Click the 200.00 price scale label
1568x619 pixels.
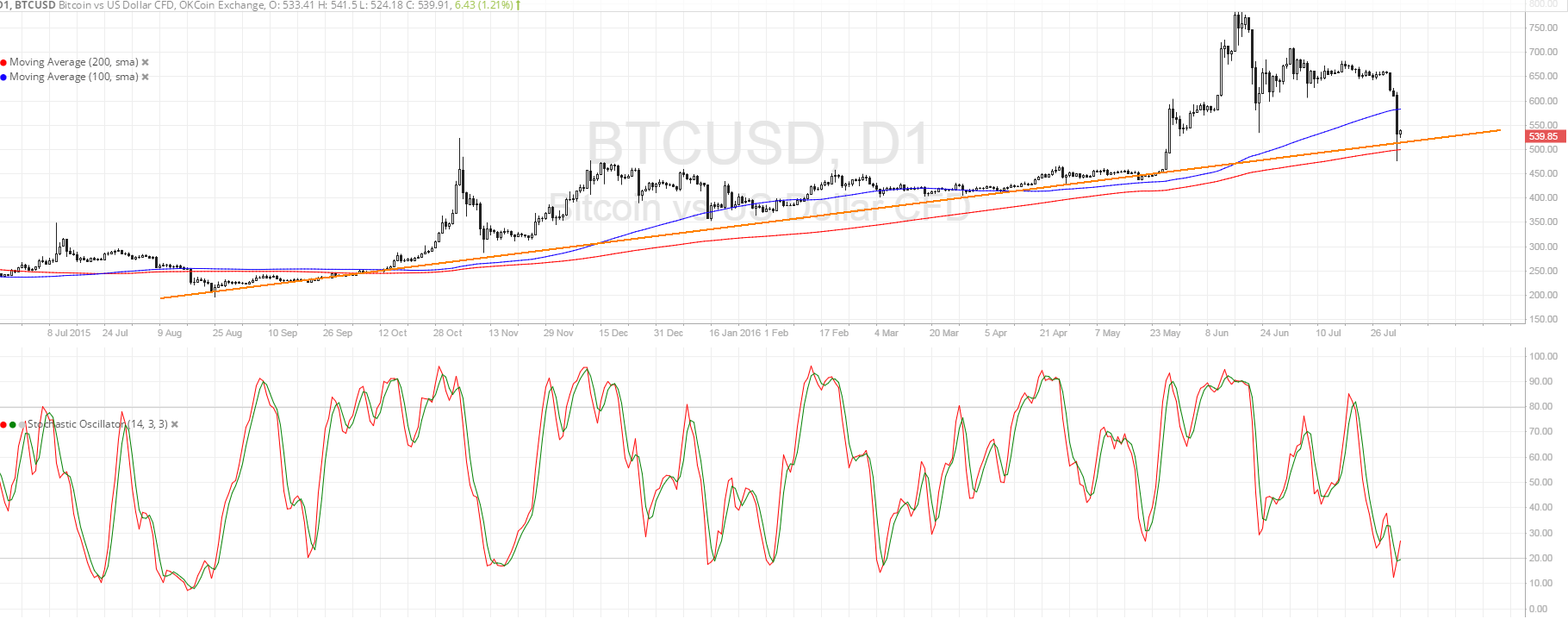pyautogui.click(x=1543, y=295)
